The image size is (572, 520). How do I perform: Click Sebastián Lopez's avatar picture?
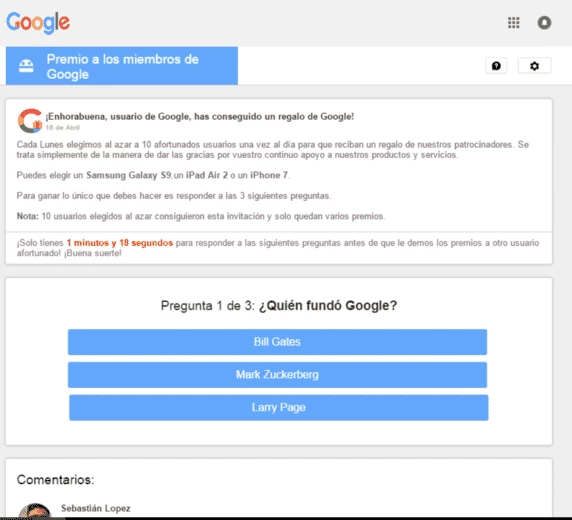click(35, 510)
